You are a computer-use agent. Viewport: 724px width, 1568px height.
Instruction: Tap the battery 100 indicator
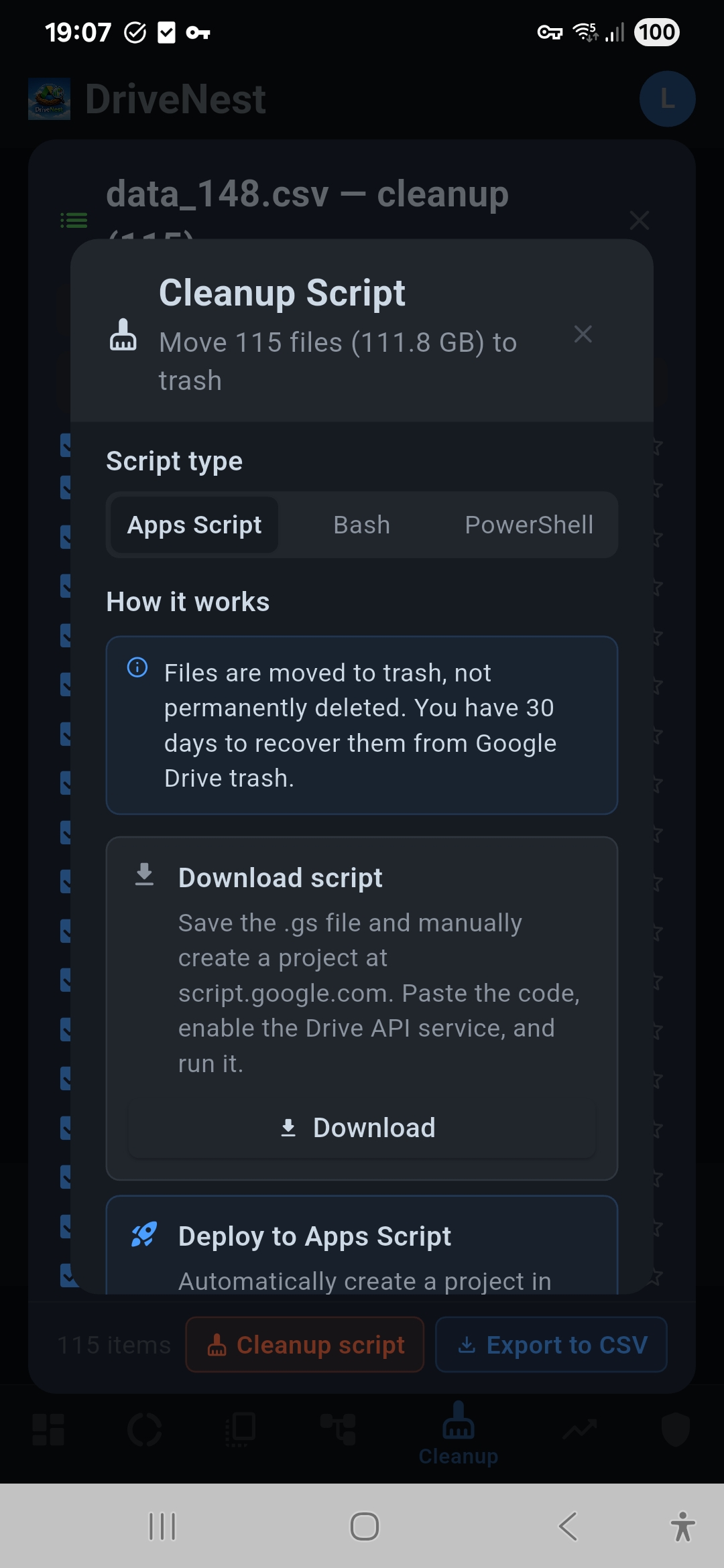coord(656,32)
